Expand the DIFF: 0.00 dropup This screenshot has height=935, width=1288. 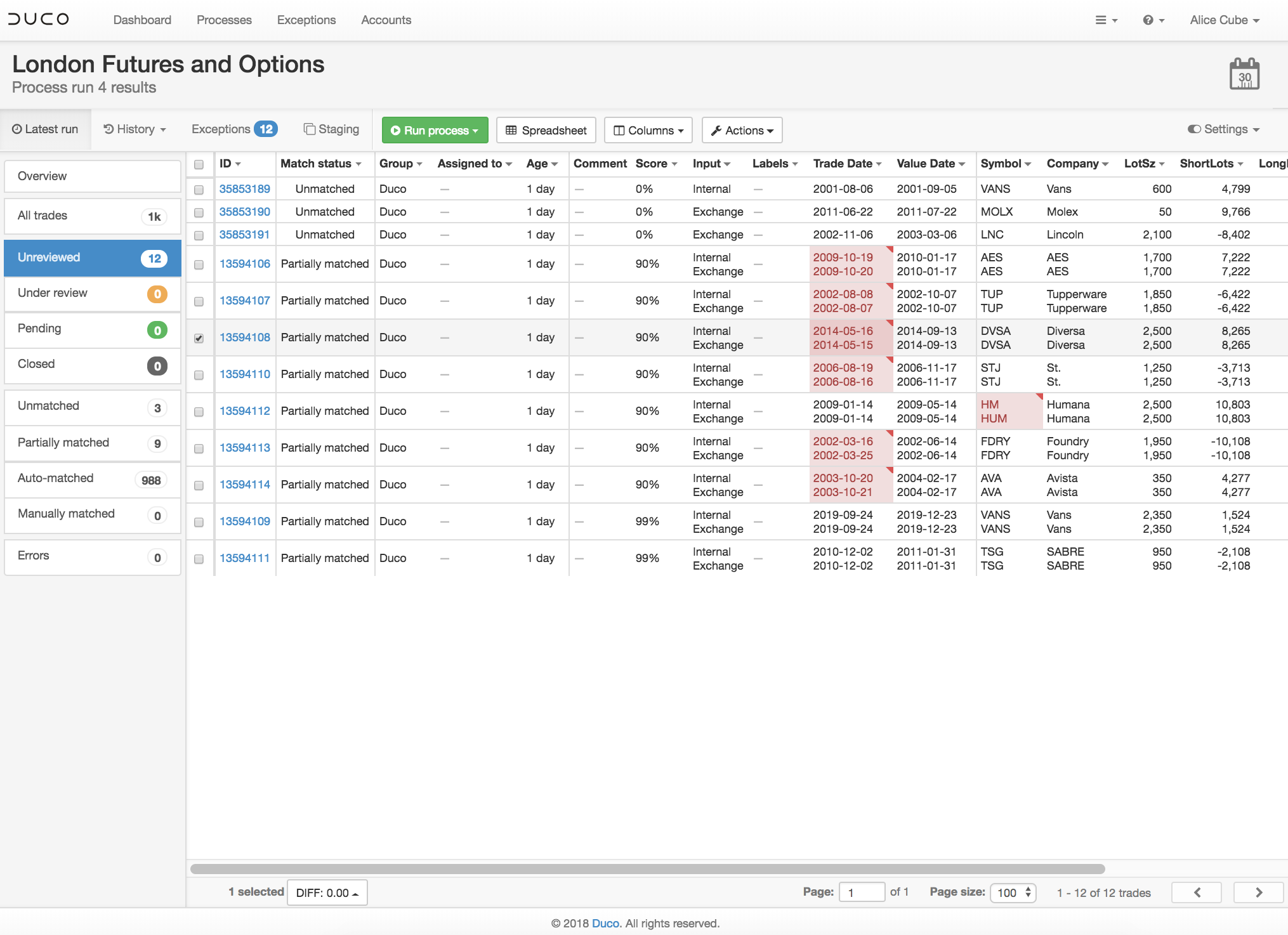click(x=327, y=893)
